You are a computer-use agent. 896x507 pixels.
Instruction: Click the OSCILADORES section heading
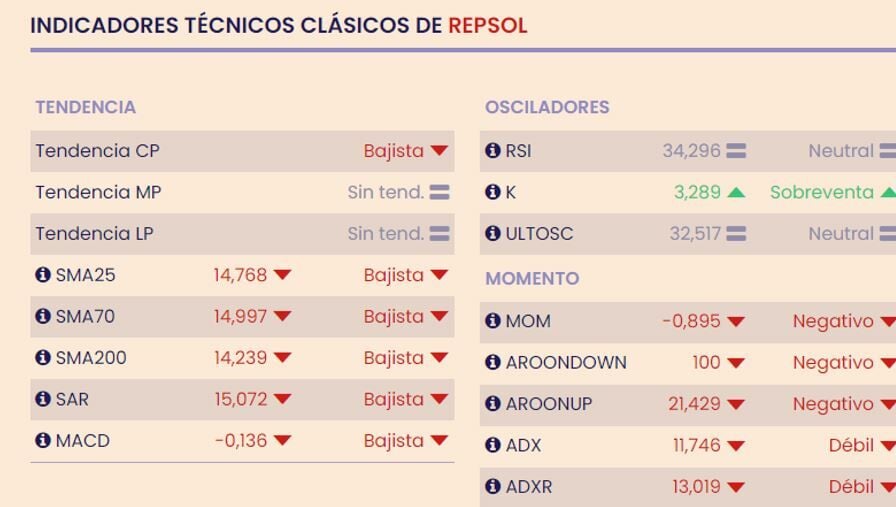[x=547, y=107]
